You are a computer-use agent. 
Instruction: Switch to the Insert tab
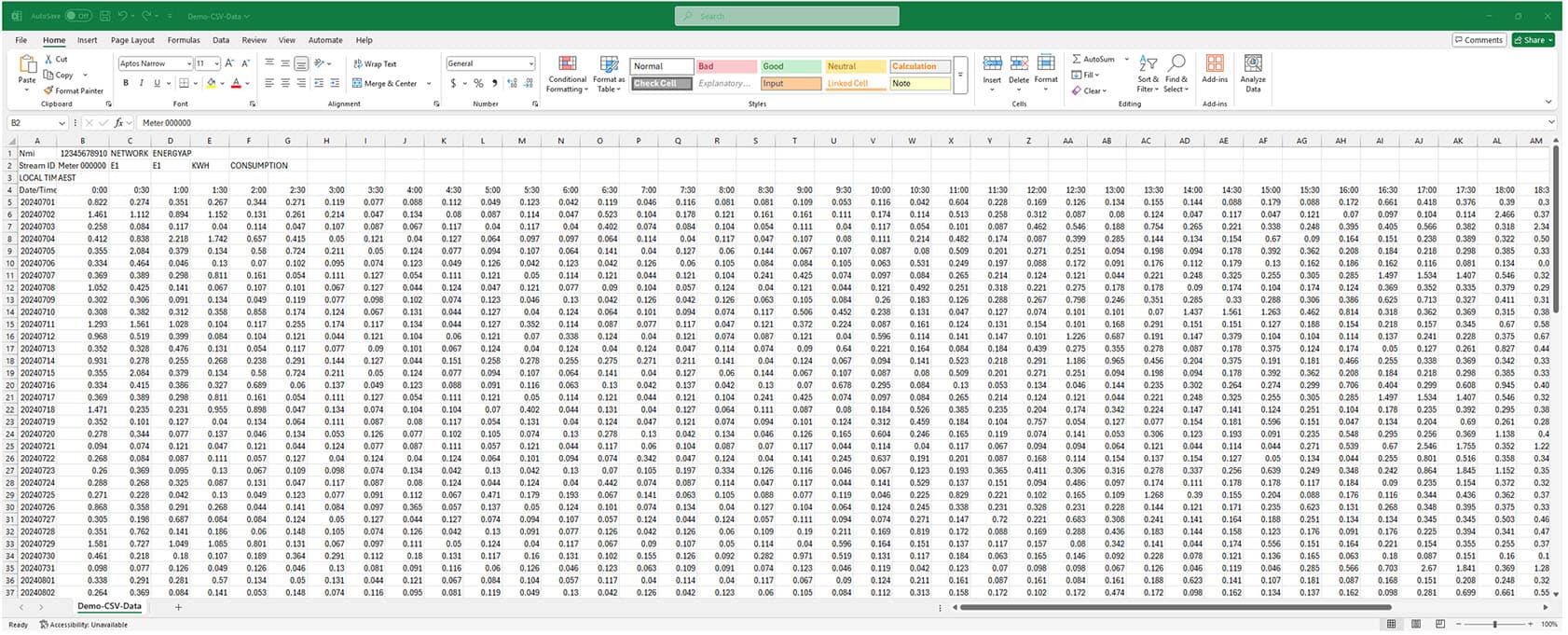[87, 40]
